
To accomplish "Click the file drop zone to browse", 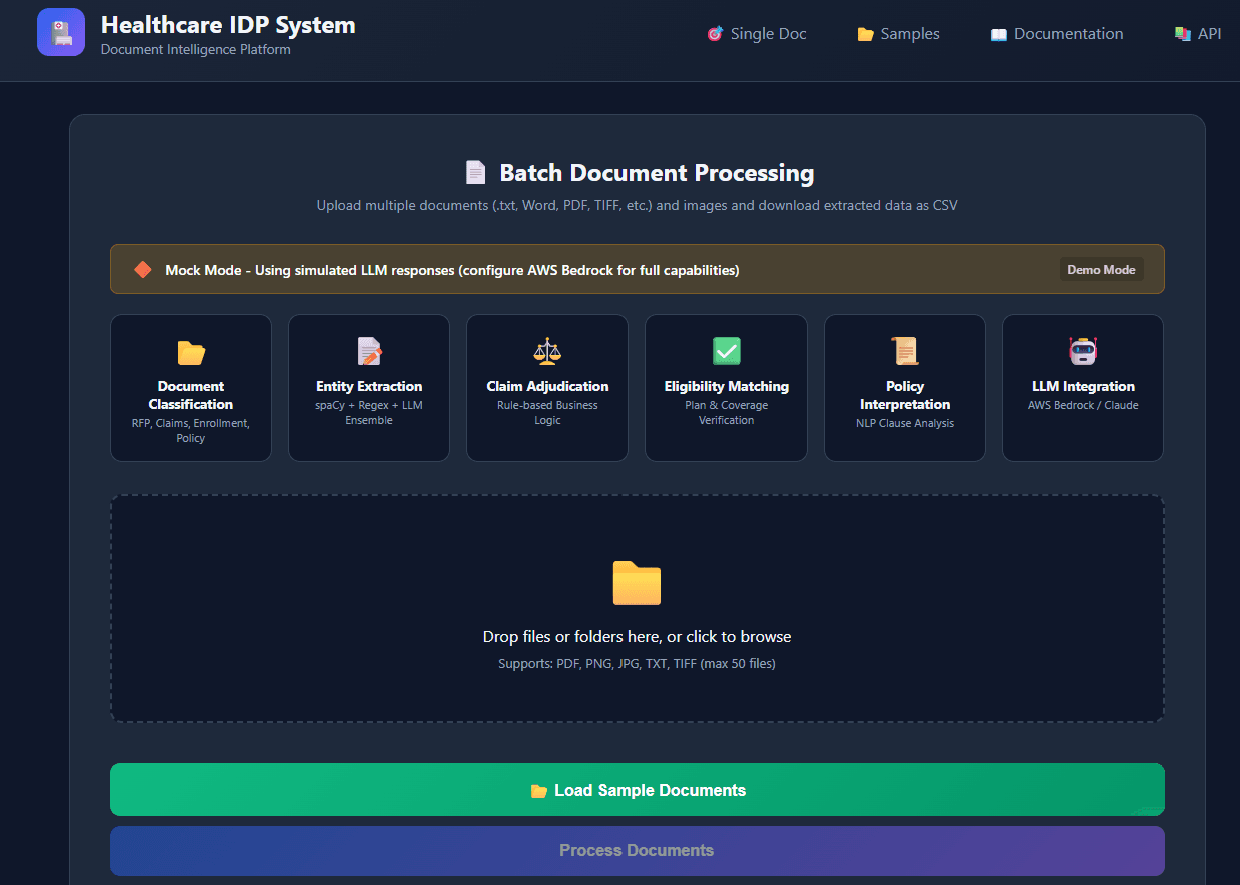I will (637, 608).
